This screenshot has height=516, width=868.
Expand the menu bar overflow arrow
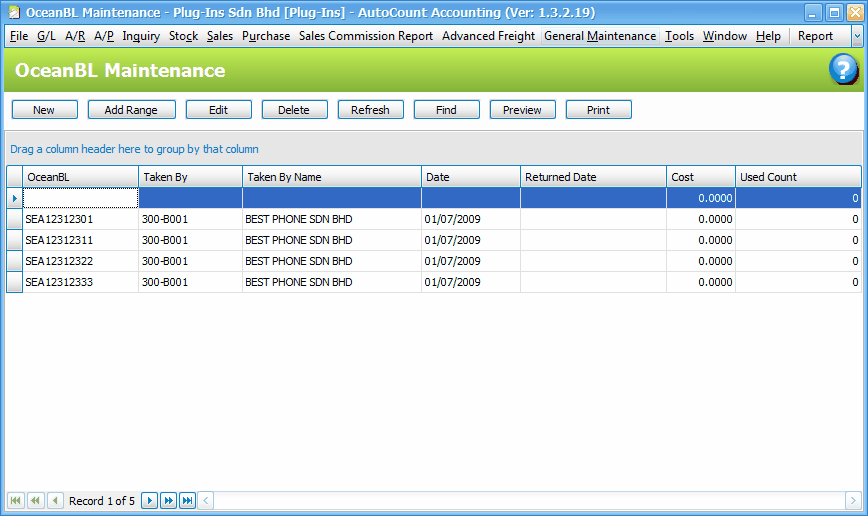(x=857, y=36)
